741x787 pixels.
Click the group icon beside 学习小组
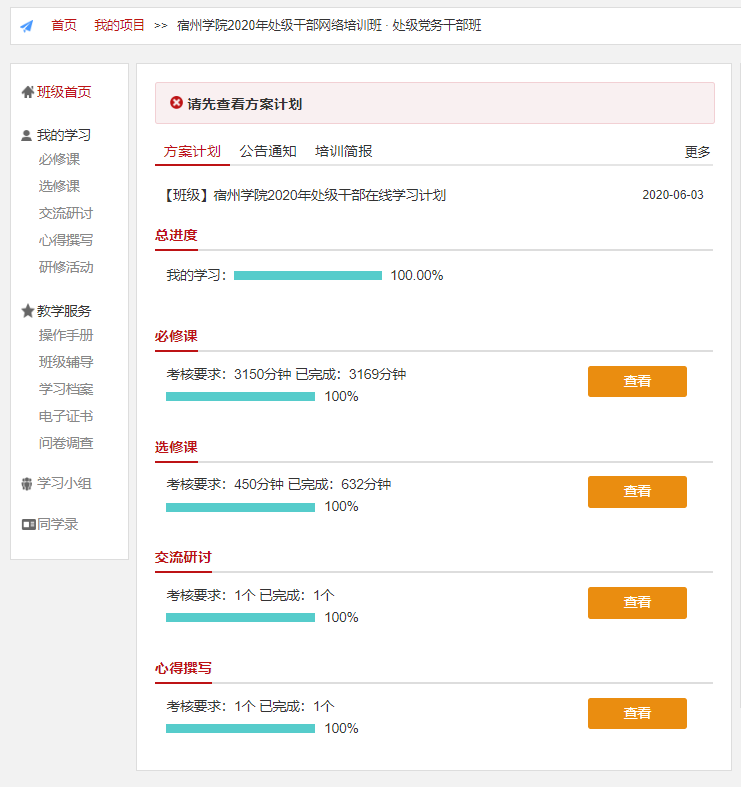click(27, 484)
